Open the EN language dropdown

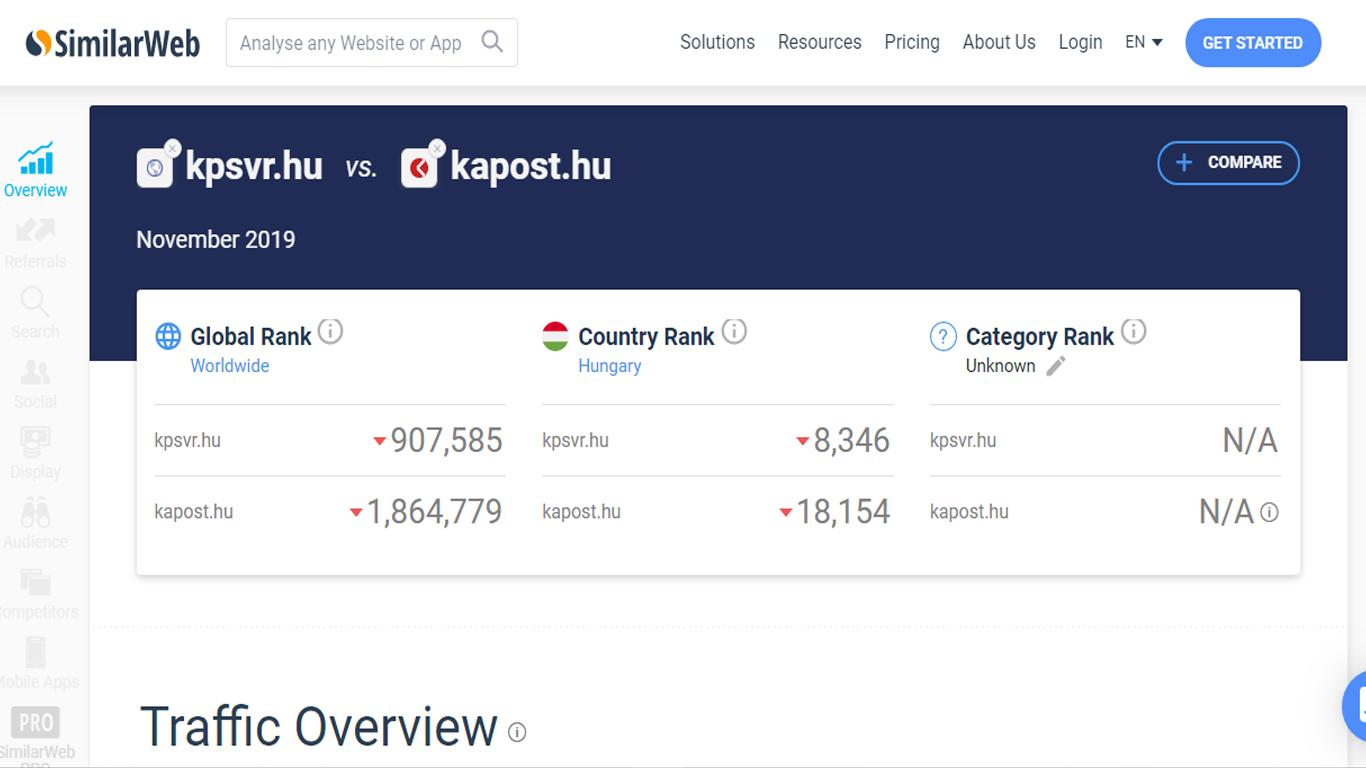click(1144, 42)
